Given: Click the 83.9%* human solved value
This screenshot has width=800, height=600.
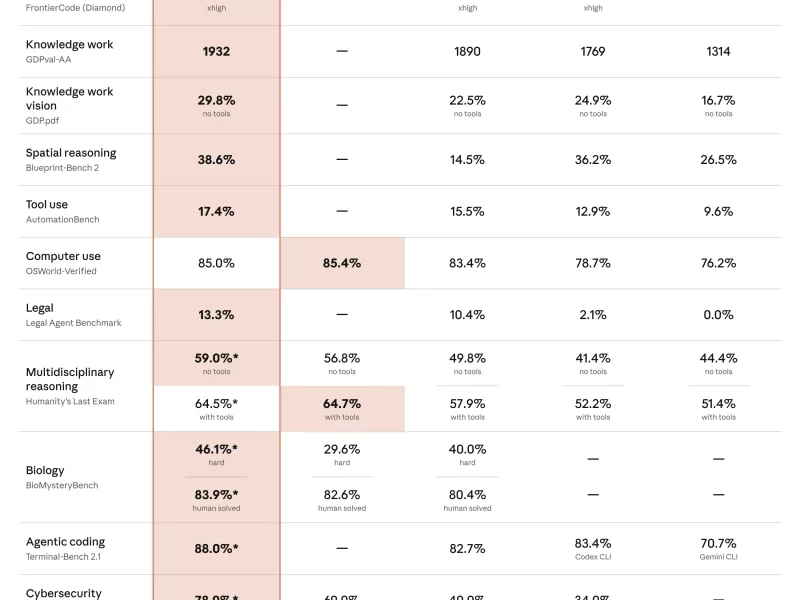Looking at the screenshot, I should 216,500.
